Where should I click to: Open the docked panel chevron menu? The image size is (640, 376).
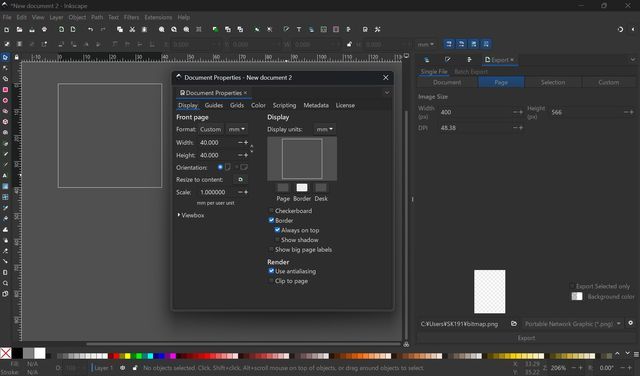click(633, 60)
